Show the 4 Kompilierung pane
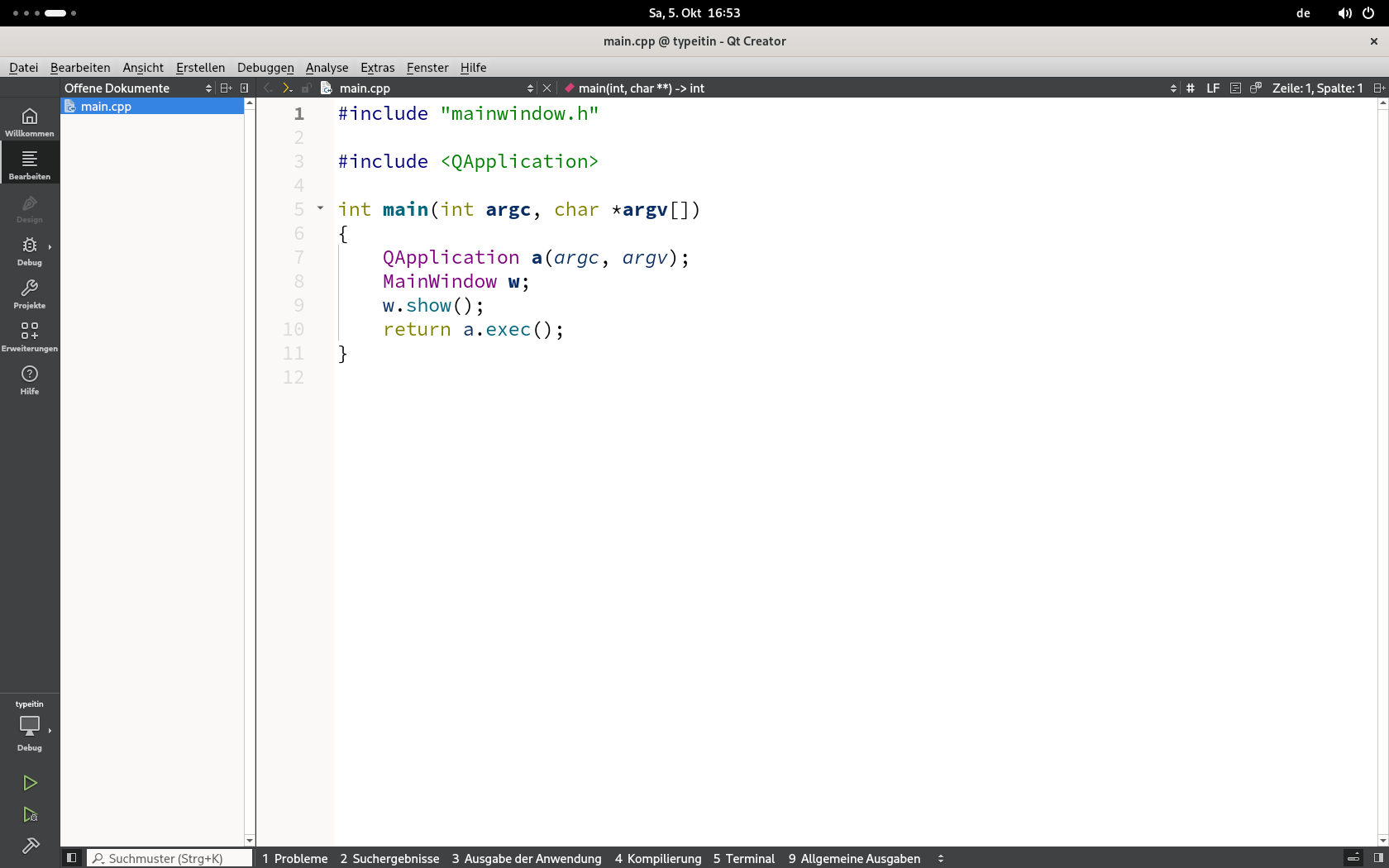Image resolution: width=1389 pixels, height=868 pixels. [658, 858]
